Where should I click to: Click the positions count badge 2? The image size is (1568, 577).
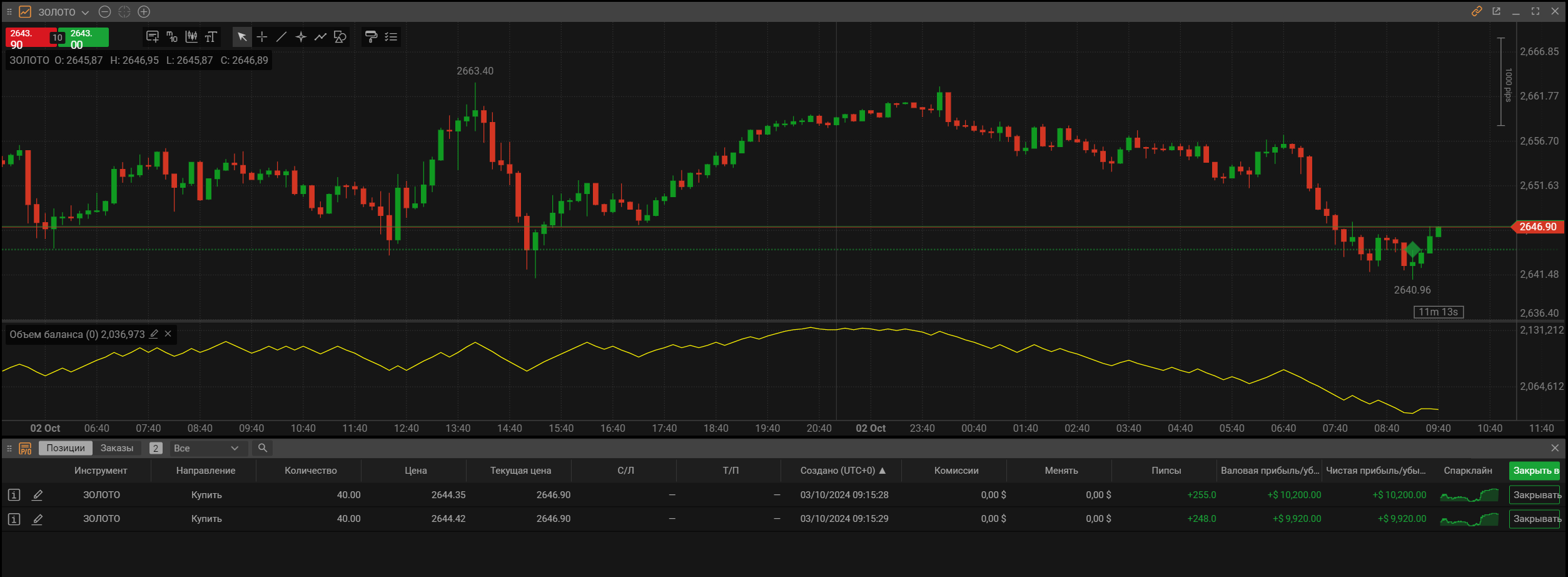[x=156, y=448]
